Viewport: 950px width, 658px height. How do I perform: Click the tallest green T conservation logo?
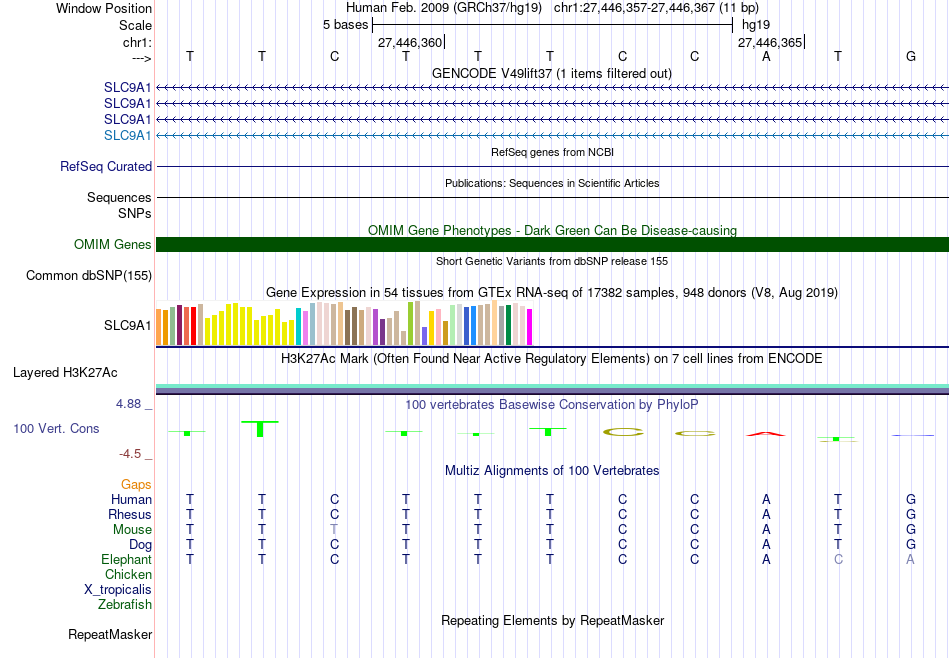click(260, 428)
